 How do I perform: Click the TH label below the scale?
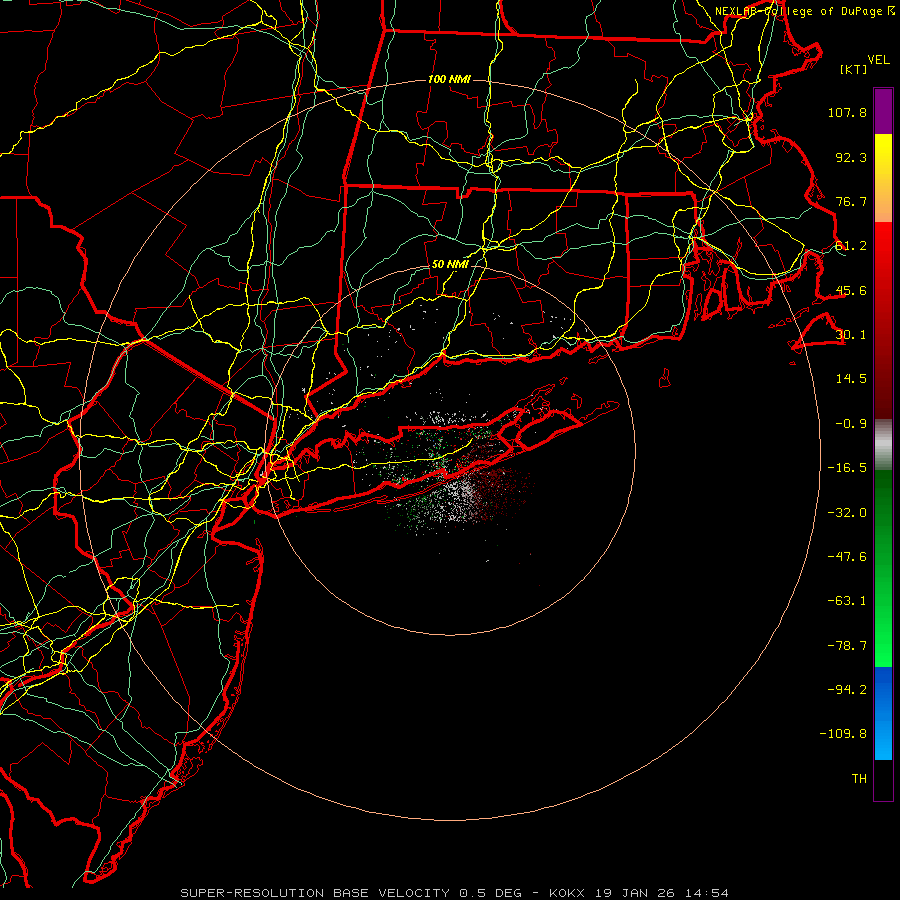click(859, 779)
